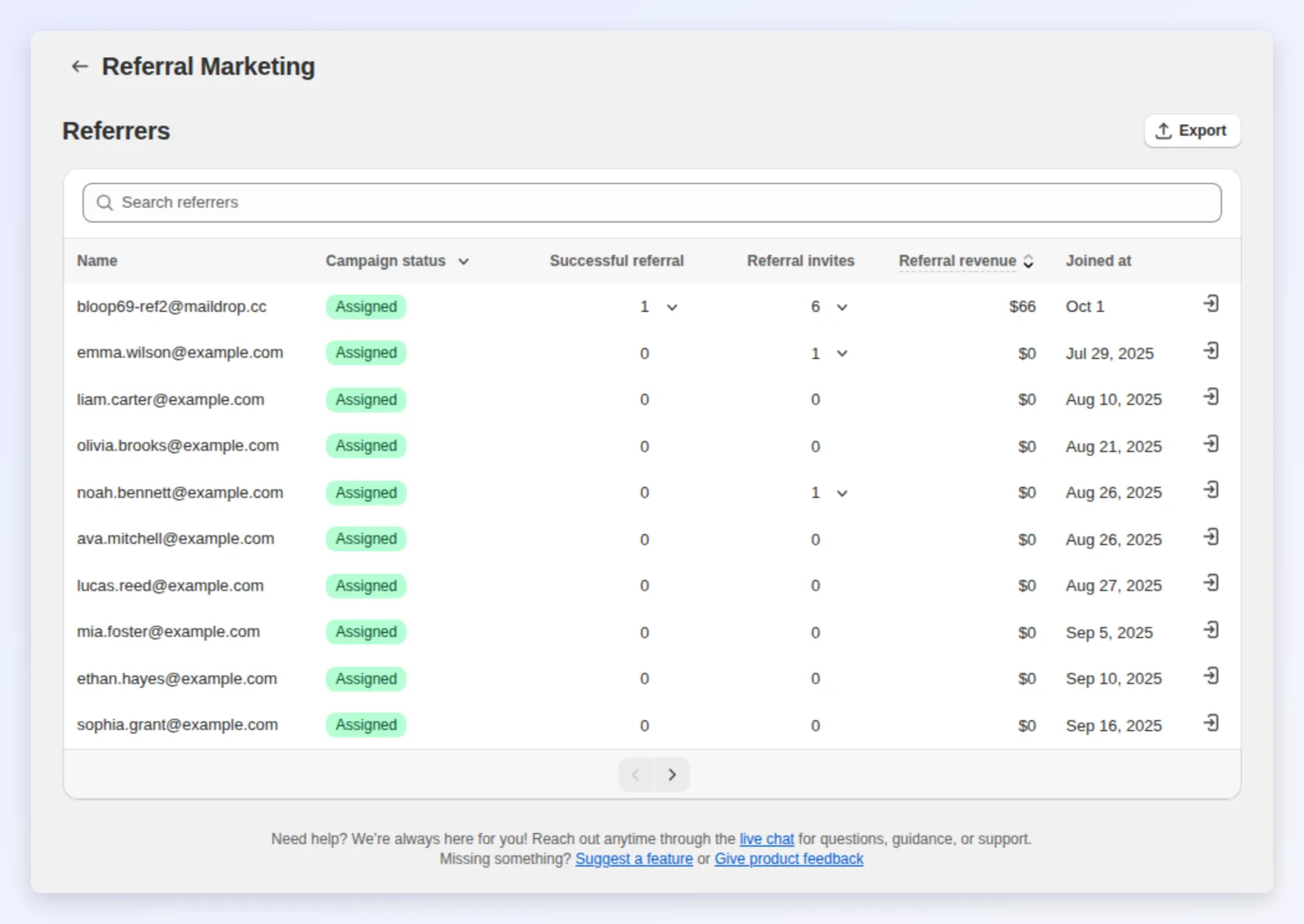Select emma.wilson@example.com referrer name
1304x924 pixels.
click(x=180, y=353)
